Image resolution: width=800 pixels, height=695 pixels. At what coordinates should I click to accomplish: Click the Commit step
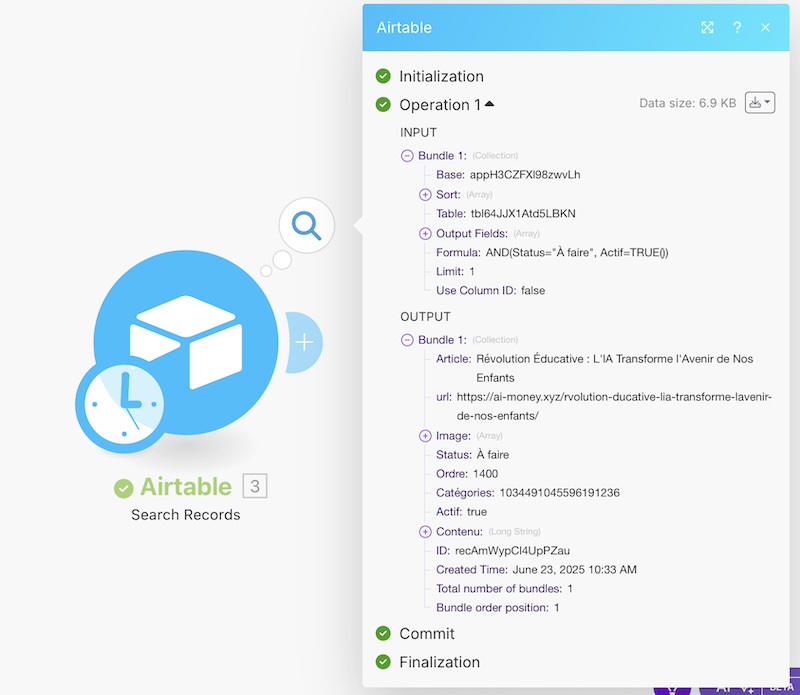click(x=427, y=634)
